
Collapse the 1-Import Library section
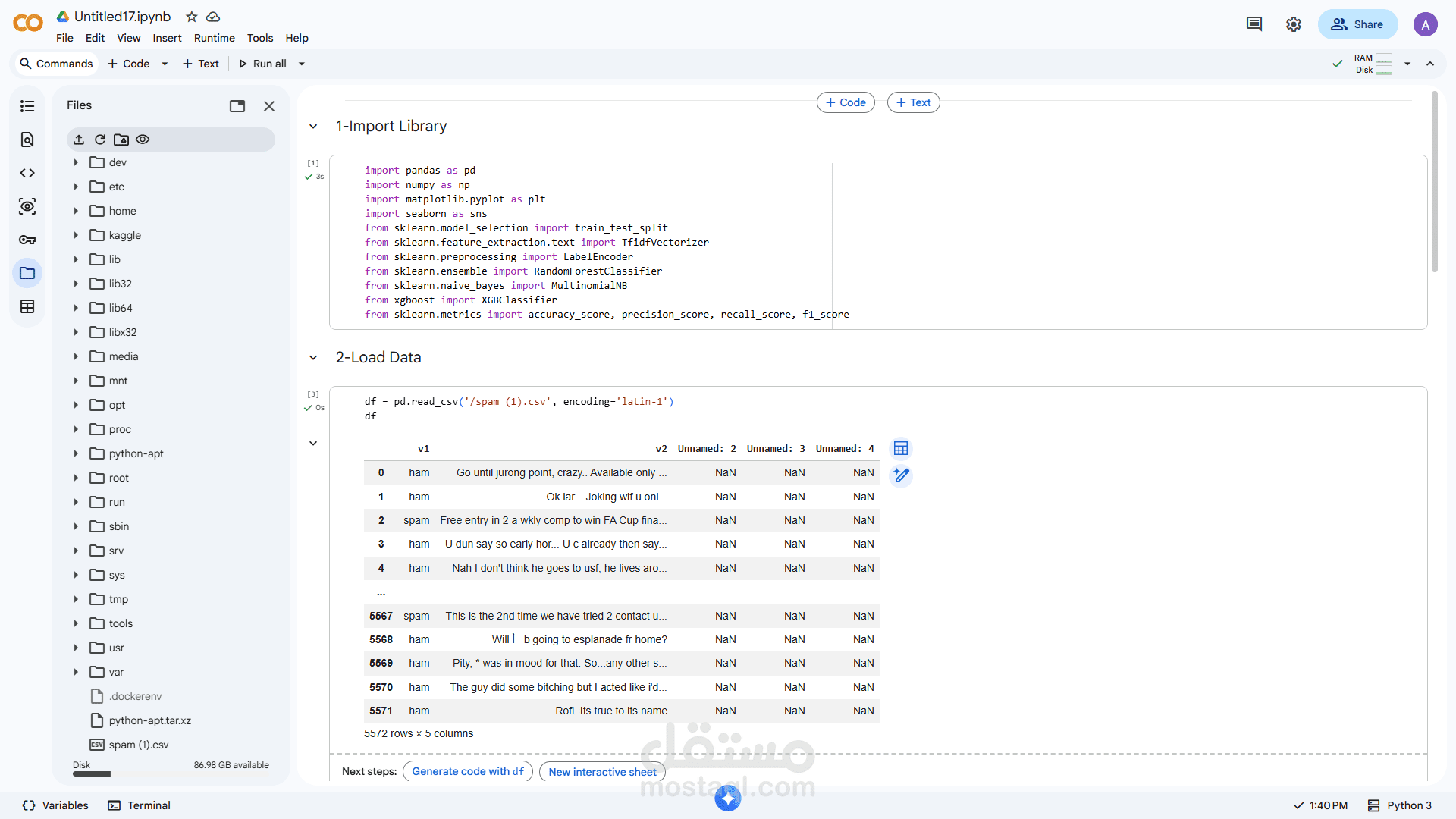click(x=313, y=127)
